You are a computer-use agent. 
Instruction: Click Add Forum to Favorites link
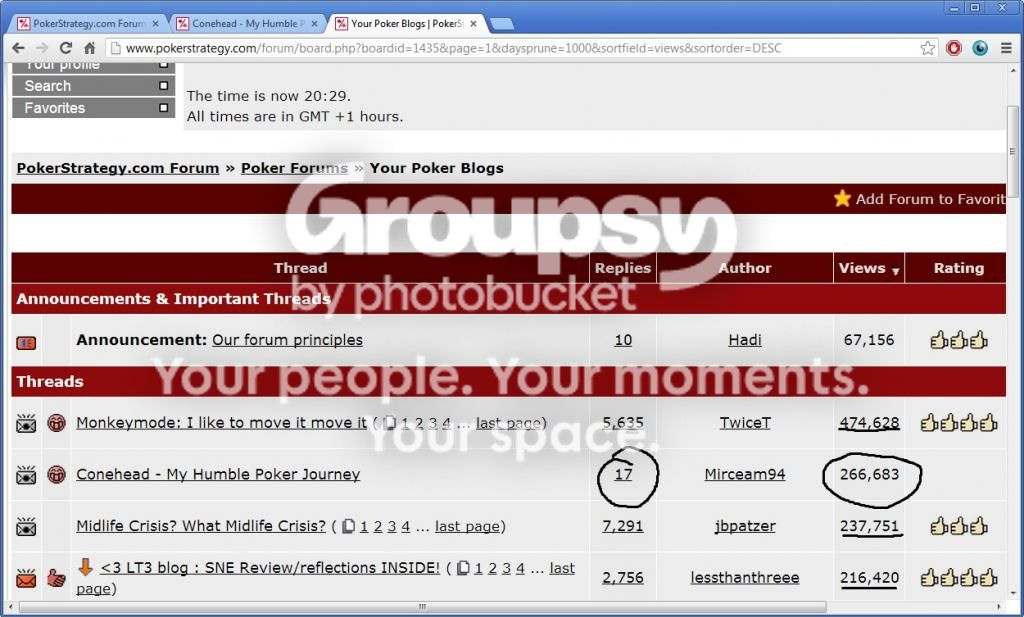(x=931, y=199)
